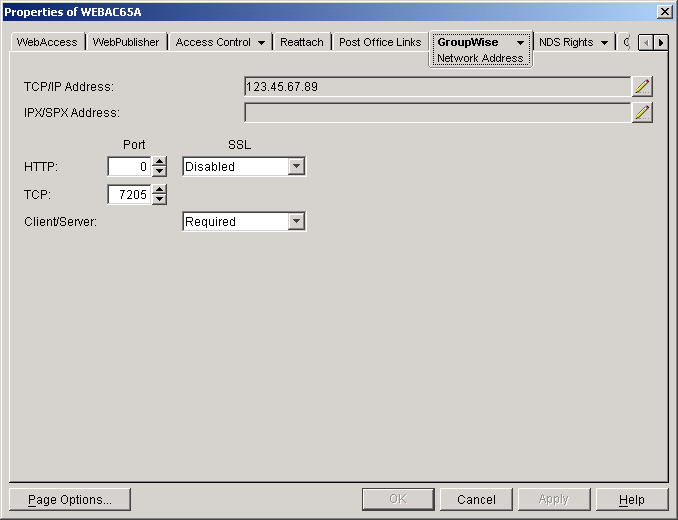The height and width of the screenshot is (520, 678).
Task: Expand the GroupWise tab dropdown arrow
Action: pos(520,43)
